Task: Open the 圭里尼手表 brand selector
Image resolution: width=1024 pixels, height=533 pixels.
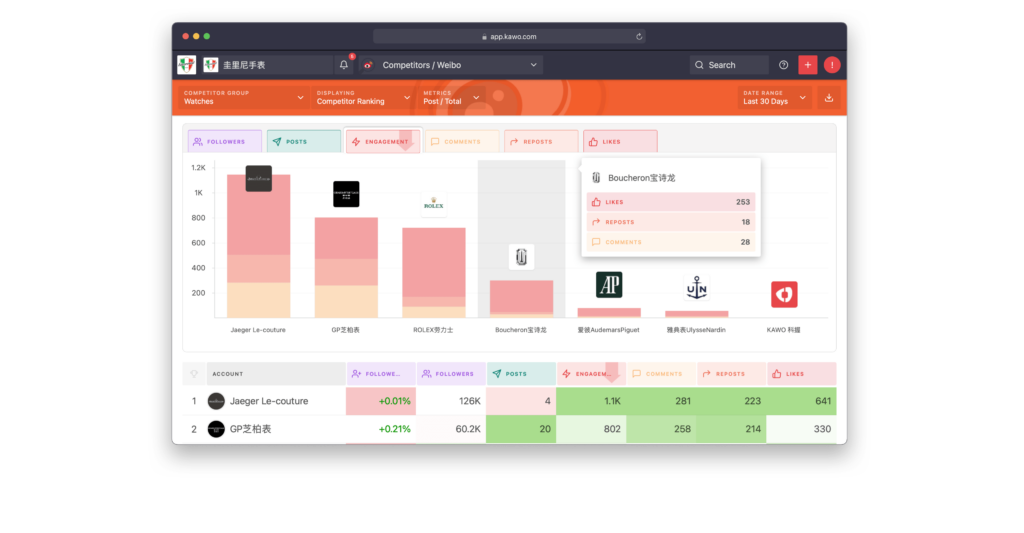Action: (x=267, y=65)
